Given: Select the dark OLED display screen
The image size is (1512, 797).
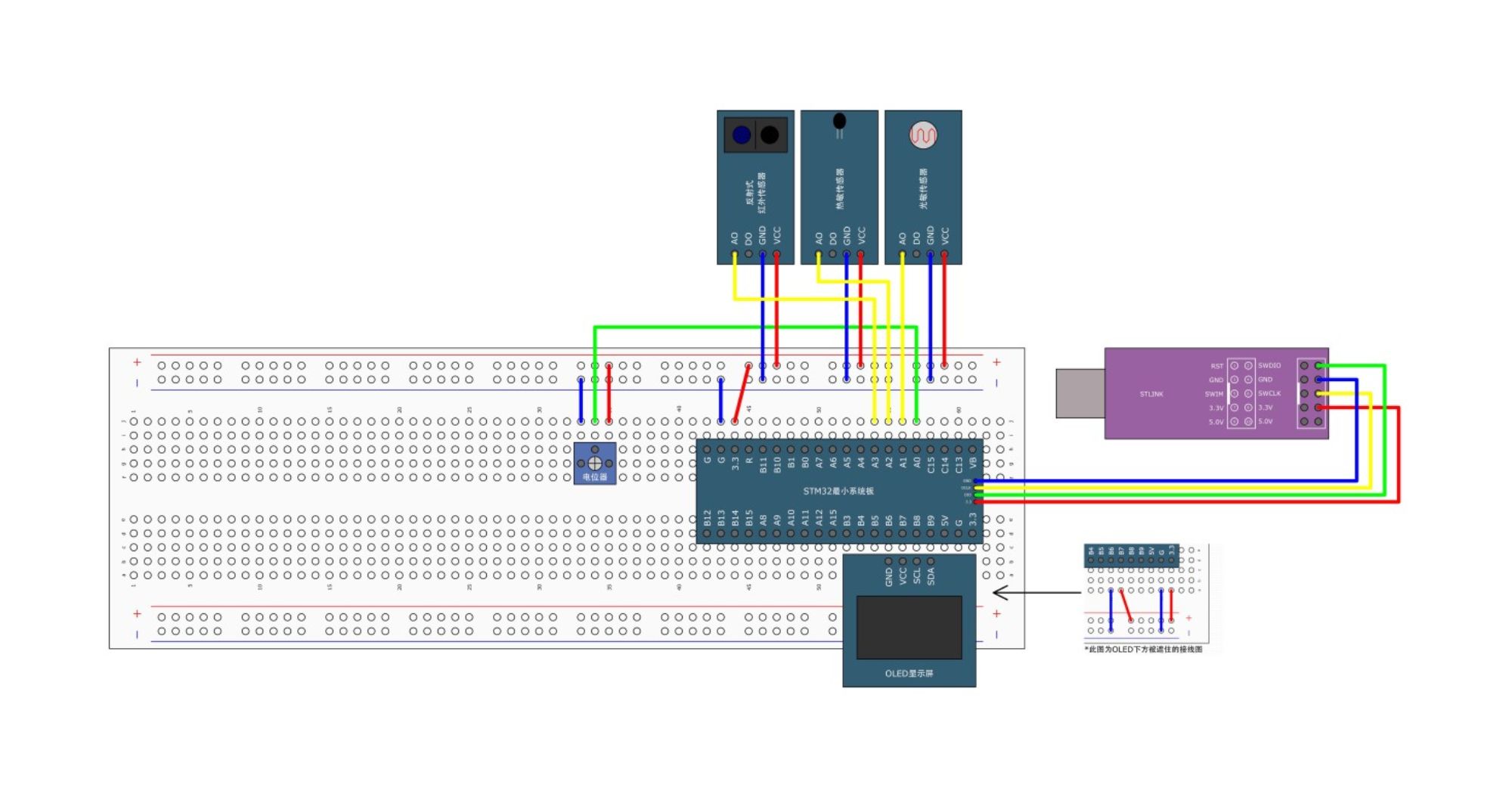Looking at the screenshot, I should tap(909, 627).
